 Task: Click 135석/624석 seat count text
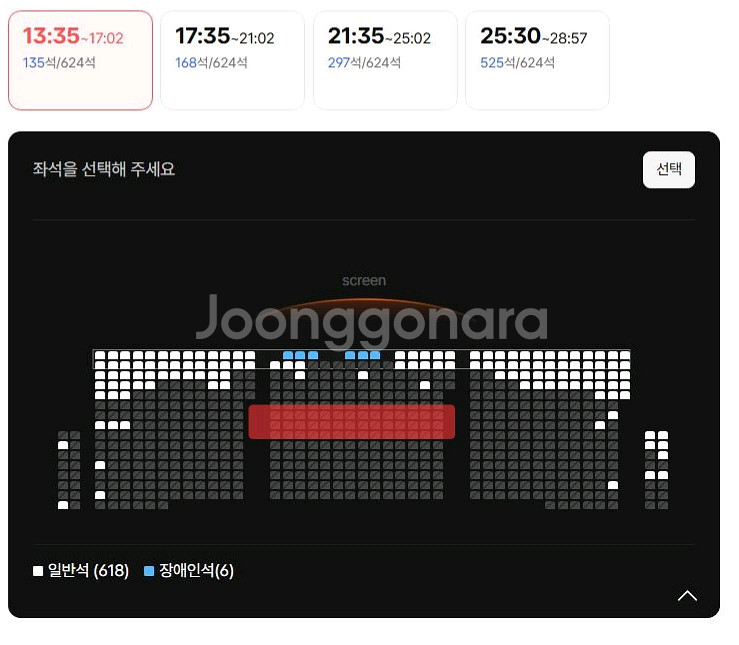pos(59,63)
